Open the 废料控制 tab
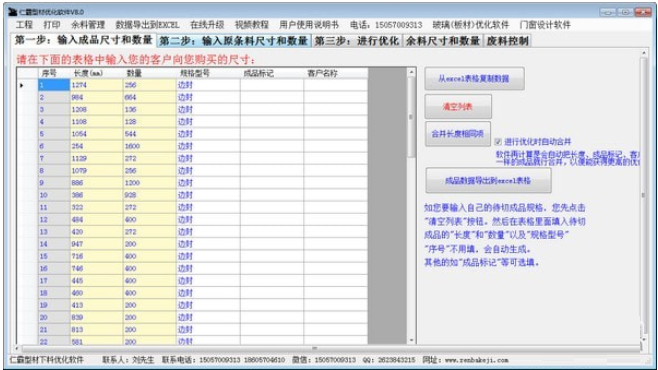 (507, 41)
